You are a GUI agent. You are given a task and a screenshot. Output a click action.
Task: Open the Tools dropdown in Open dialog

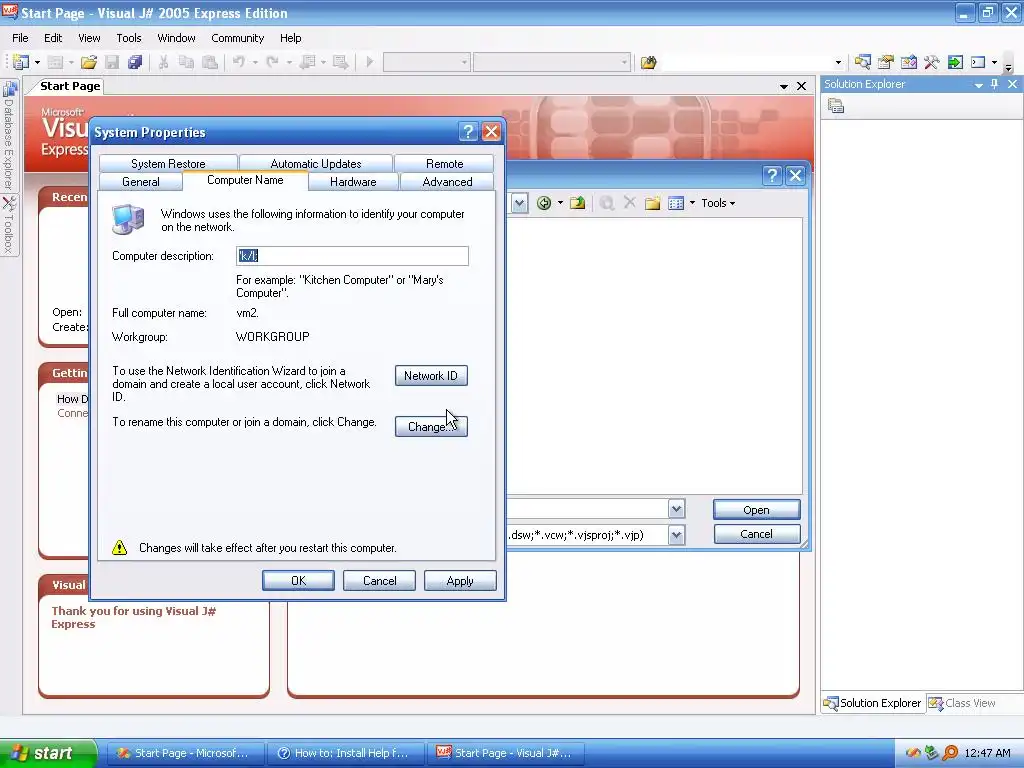tap(718, 203)
